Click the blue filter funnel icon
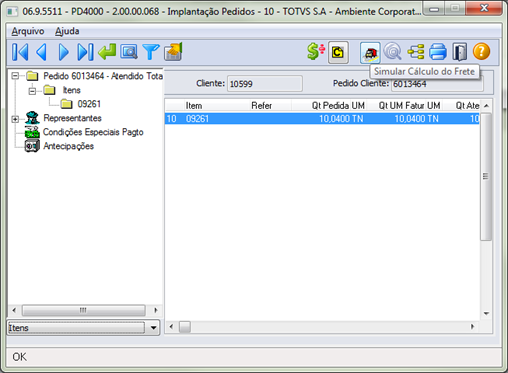This screenshot has width=508, height=373. [x=151, y=52]
